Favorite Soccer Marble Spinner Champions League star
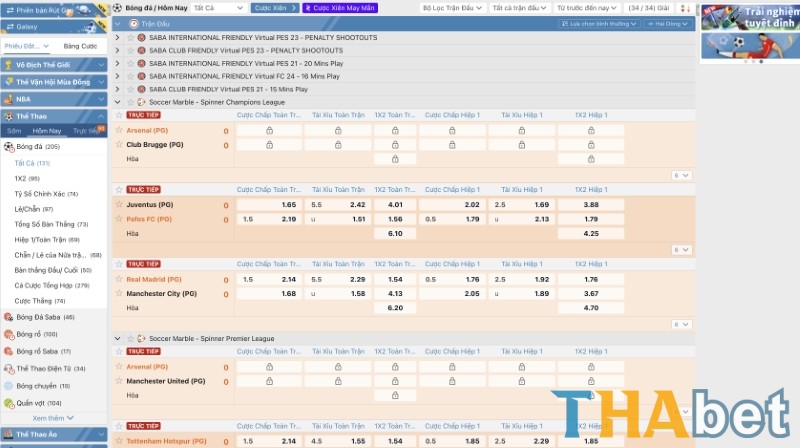Screen dimensions: 800x448 pos(131,102)
